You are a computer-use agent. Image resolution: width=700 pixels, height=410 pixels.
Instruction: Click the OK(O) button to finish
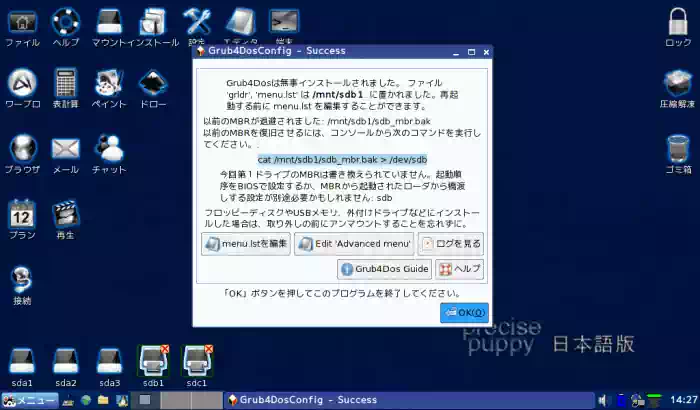click(x=464, y=313)
